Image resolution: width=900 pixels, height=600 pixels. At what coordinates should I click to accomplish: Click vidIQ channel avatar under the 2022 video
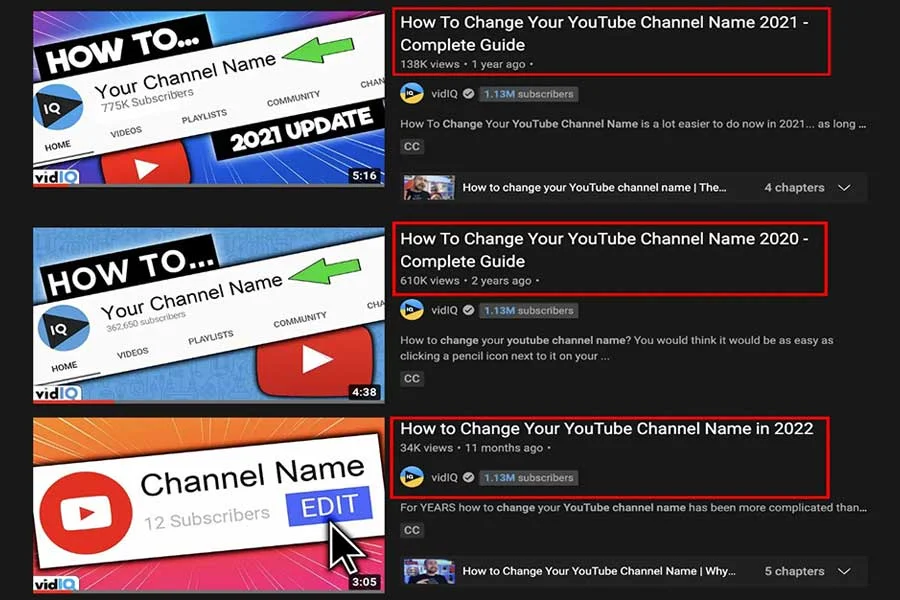tap(412, 477)
